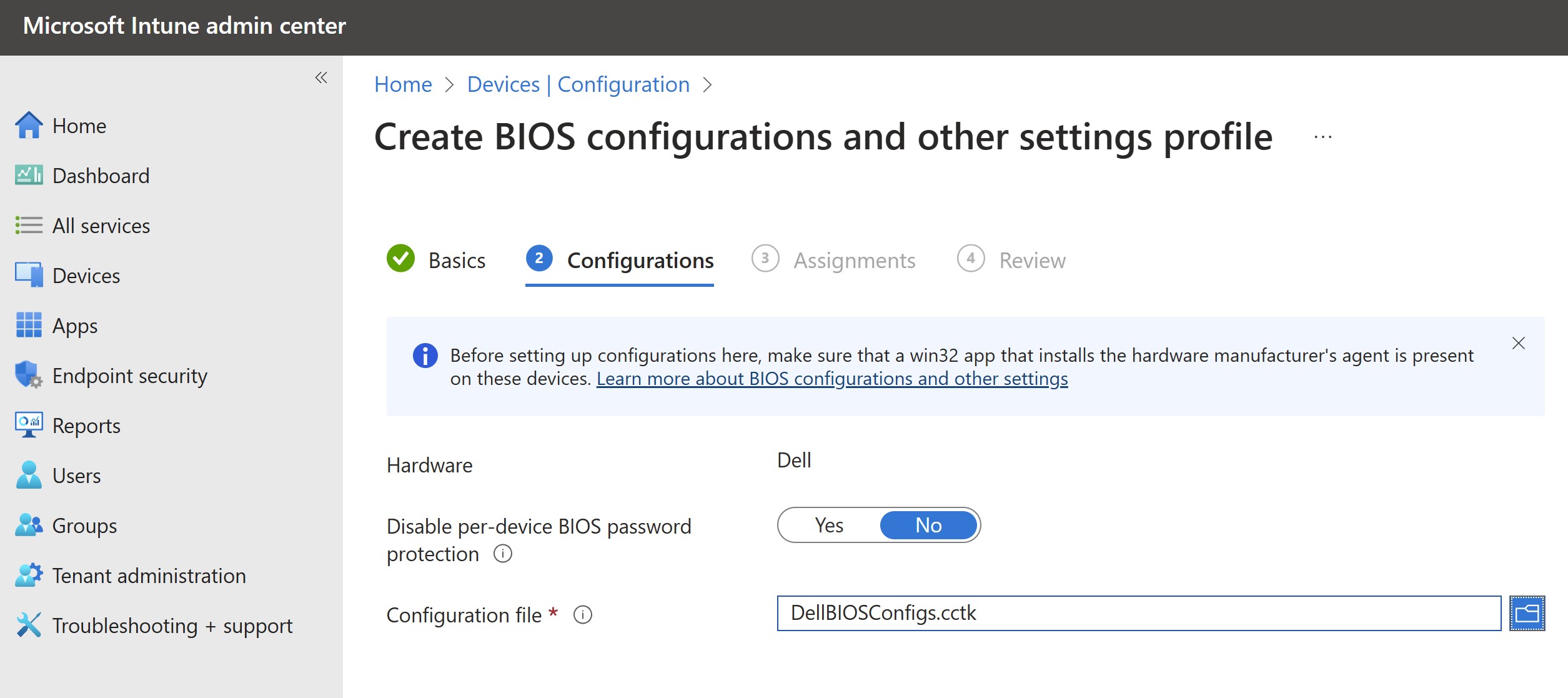Show info tooltip for Configuration file
The width and height of the screenshot is (1568, 698).
click(582, 615)
